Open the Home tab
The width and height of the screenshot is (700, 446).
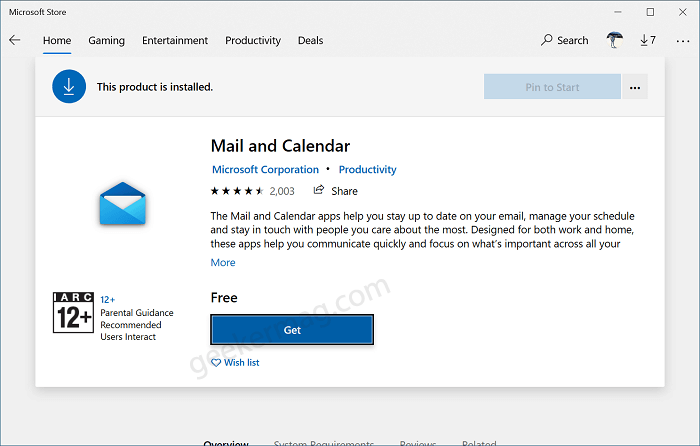click(57, 41)
